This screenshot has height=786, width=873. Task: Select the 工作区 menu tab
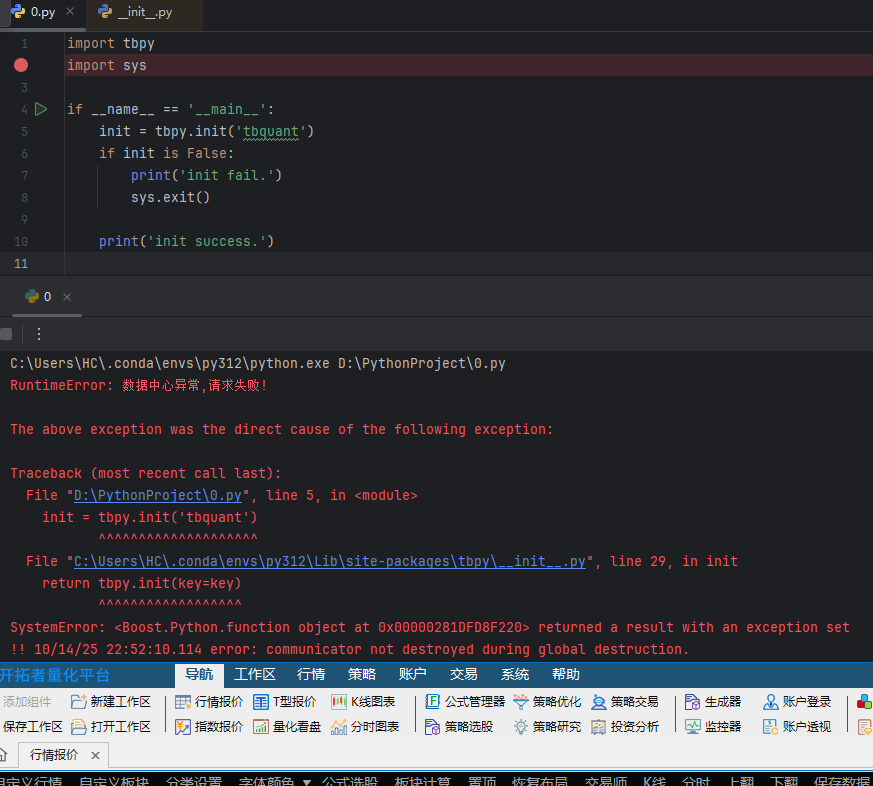254,675
